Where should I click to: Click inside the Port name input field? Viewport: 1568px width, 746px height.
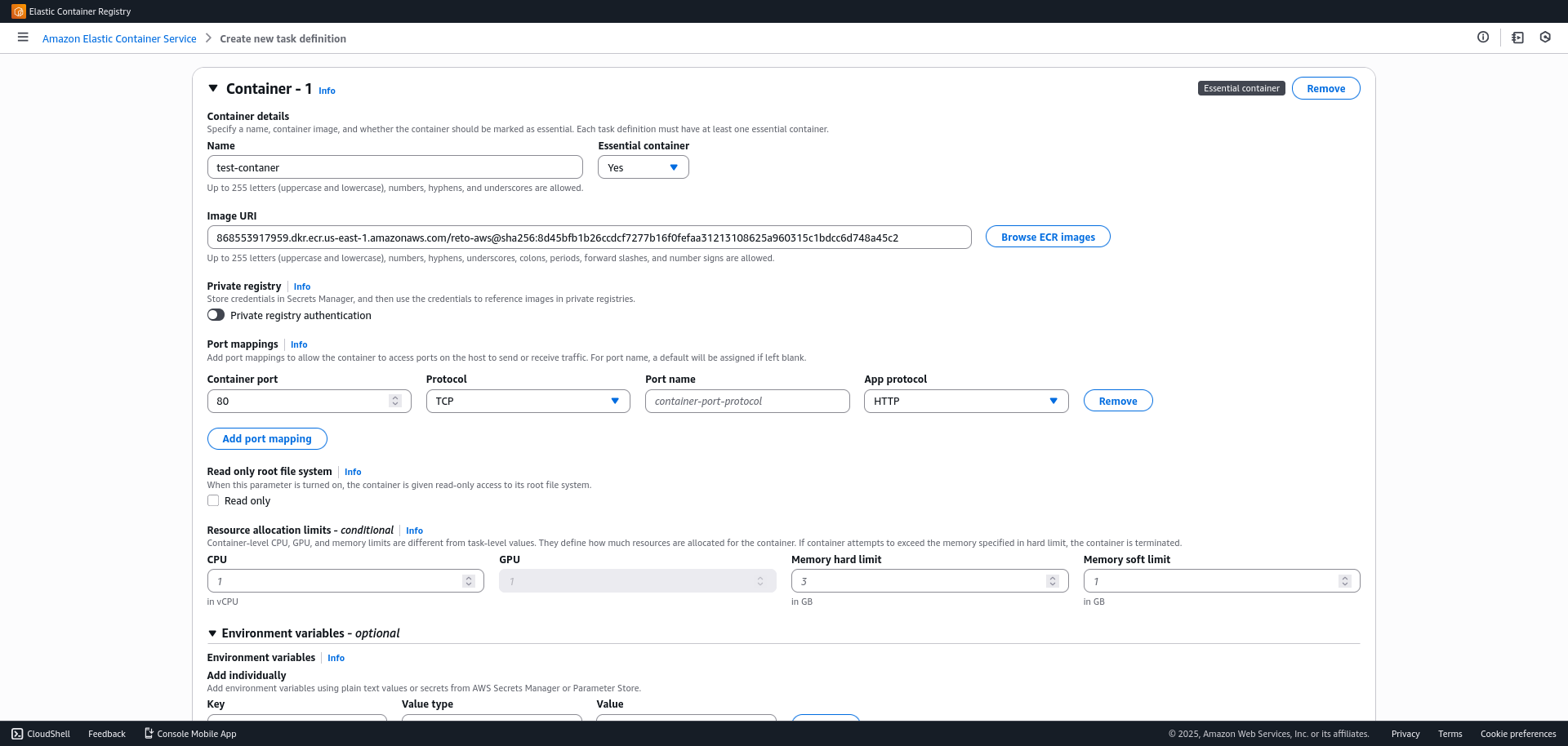pyautogui.click(x=746, y=401)
